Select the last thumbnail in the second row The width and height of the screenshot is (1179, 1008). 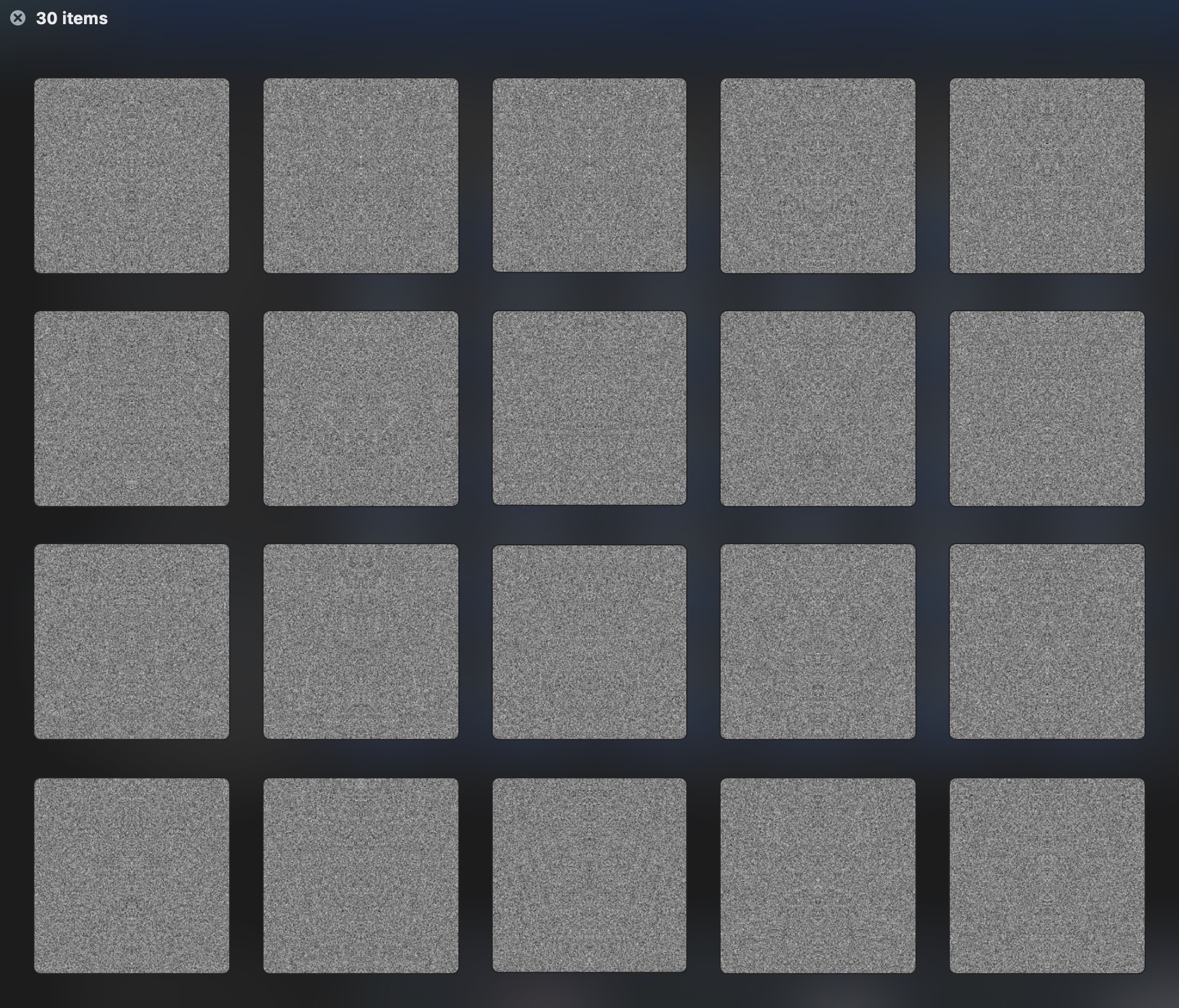click(x=1047, y=409)
